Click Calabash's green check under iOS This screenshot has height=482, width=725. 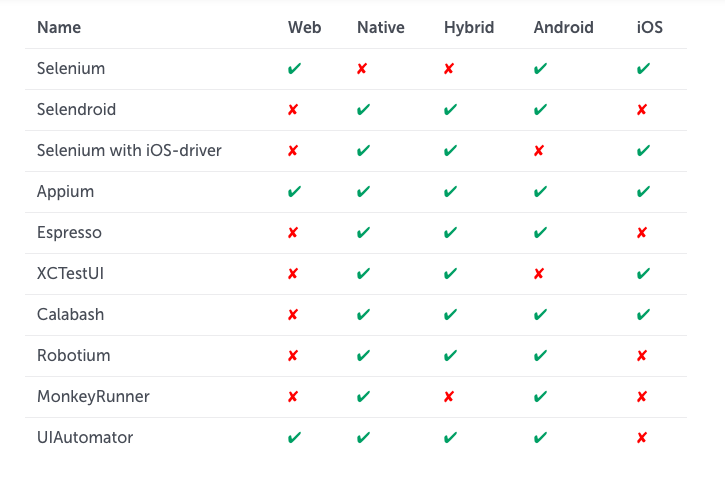[x=643, y=315]
